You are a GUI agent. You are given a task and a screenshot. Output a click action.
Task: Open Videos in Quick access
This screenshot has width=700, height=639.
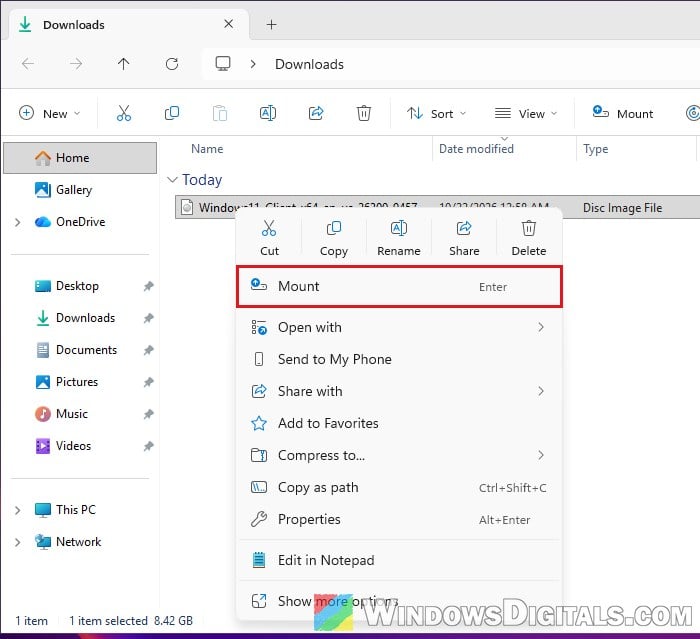pos(80,446)
